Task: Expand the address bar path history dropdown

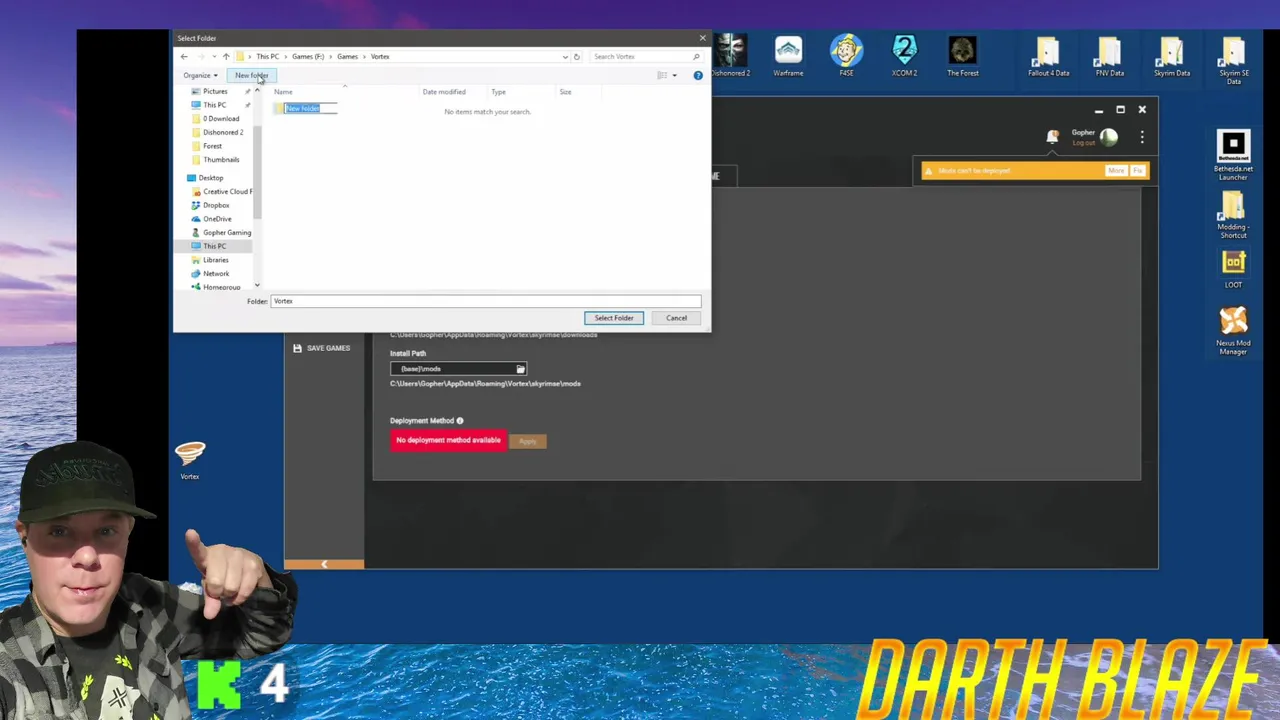Action: click(565, 56)
